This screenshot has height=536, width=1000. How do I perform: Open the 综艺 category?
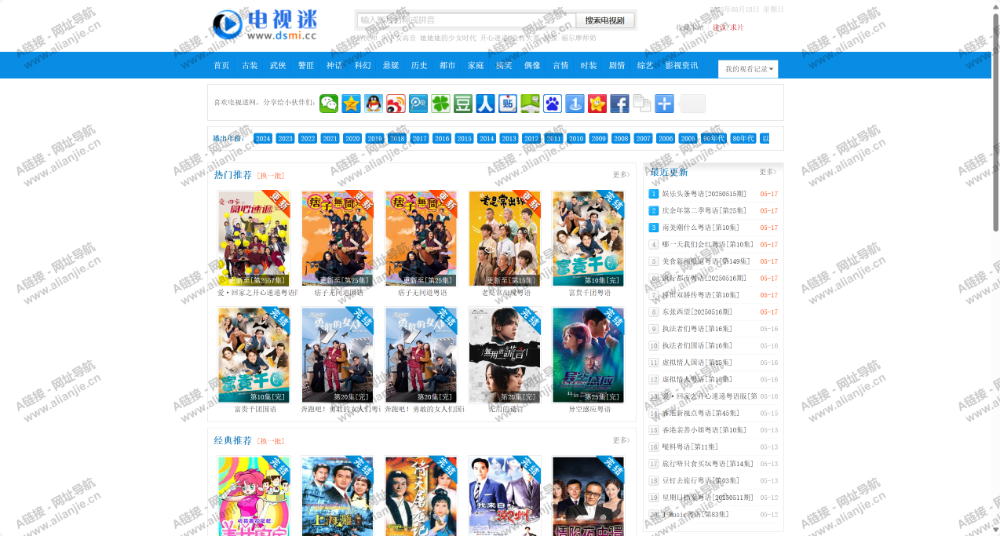(x=645, y=65)
